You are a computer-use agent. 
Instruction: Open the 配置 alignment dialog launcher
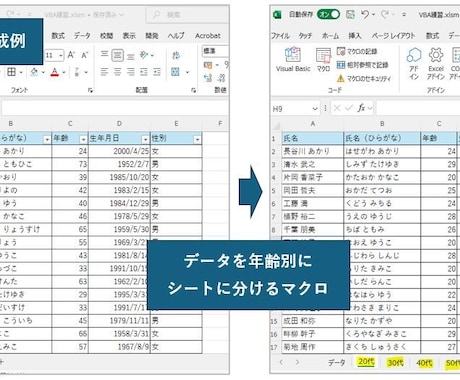[x=193, y=90]
